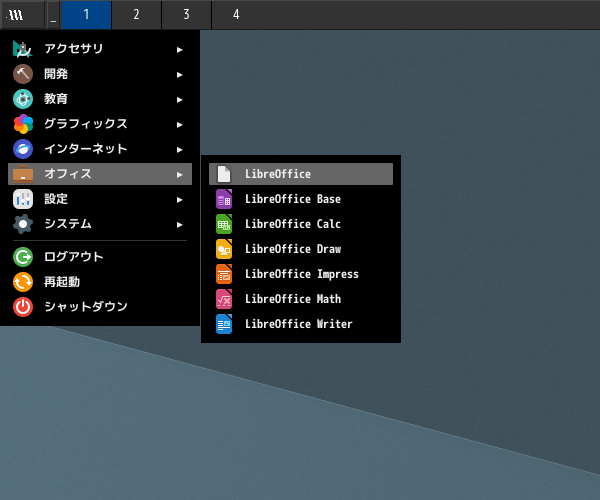
Task: Launch LibreOffice Draw from submenu
Action: tap(301, 249)
